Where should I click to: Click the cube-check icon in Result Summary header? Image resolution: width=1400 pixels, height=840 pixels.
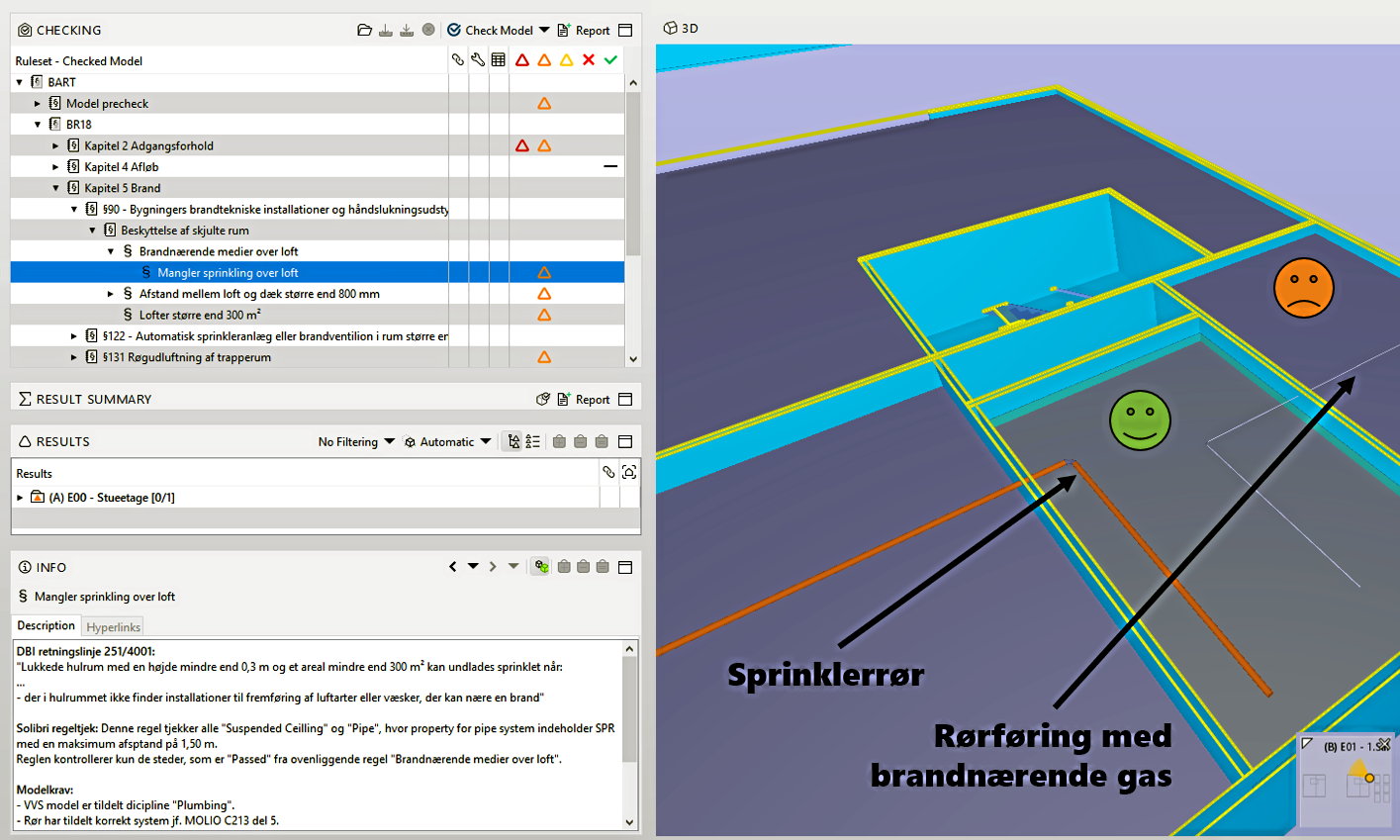pyautogui.click(x=543, y=399)
